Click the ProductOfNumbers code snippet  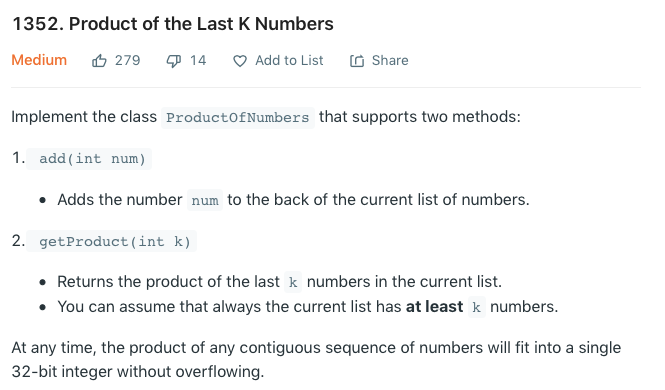click(x=238, y=117)
